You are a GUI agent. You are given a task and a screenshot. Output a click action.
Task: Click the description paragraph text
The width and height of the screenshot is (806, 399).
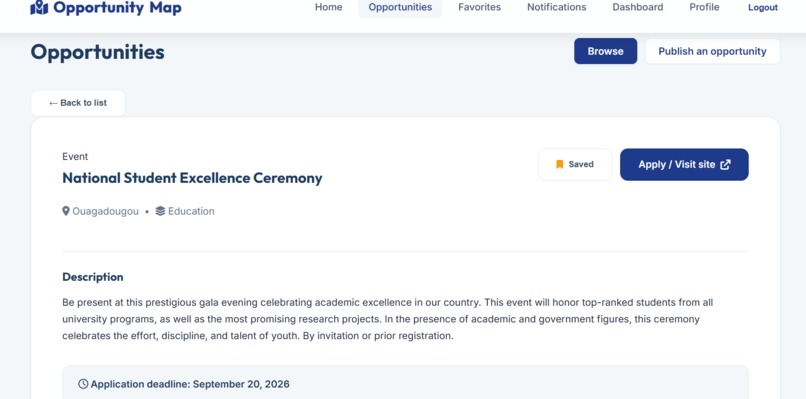pos(388,319)
